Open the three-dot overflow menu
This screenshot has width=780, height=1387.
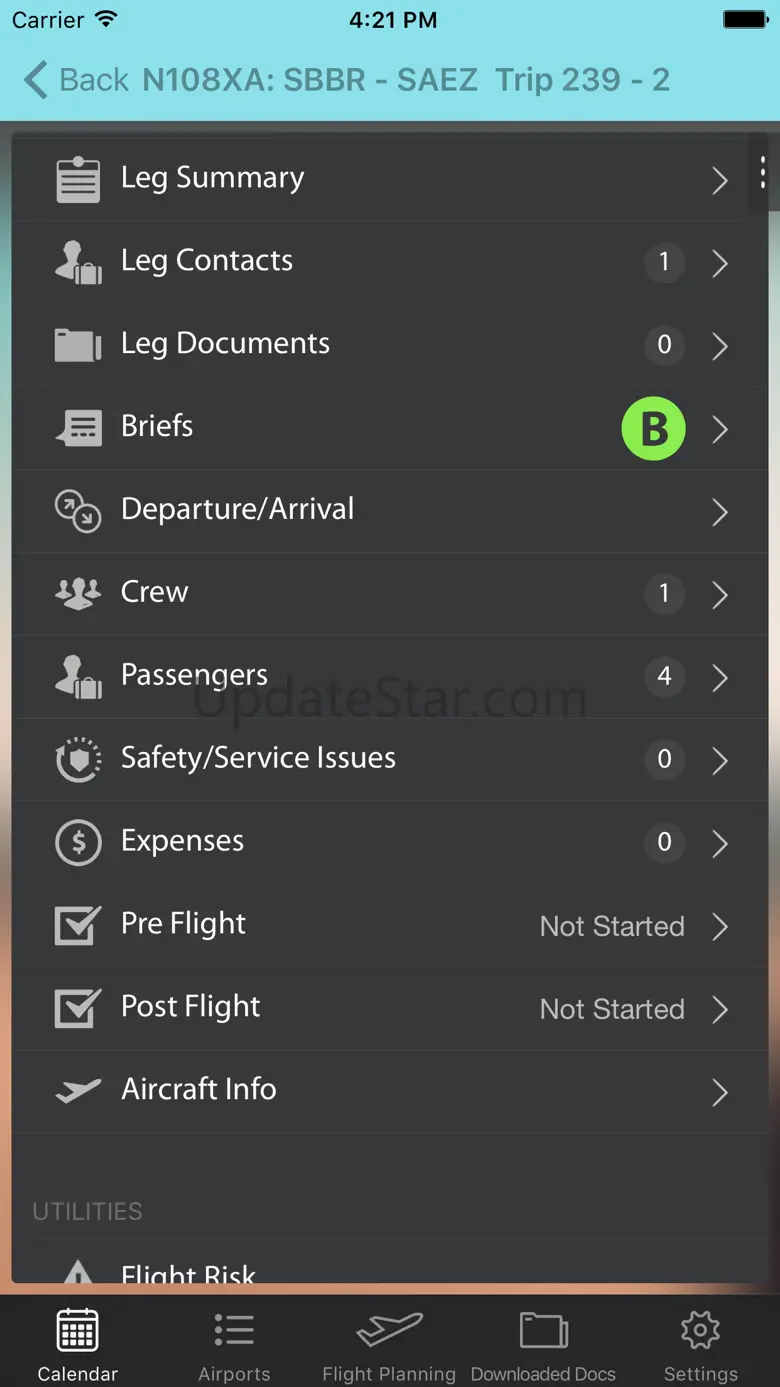[763, 172]
